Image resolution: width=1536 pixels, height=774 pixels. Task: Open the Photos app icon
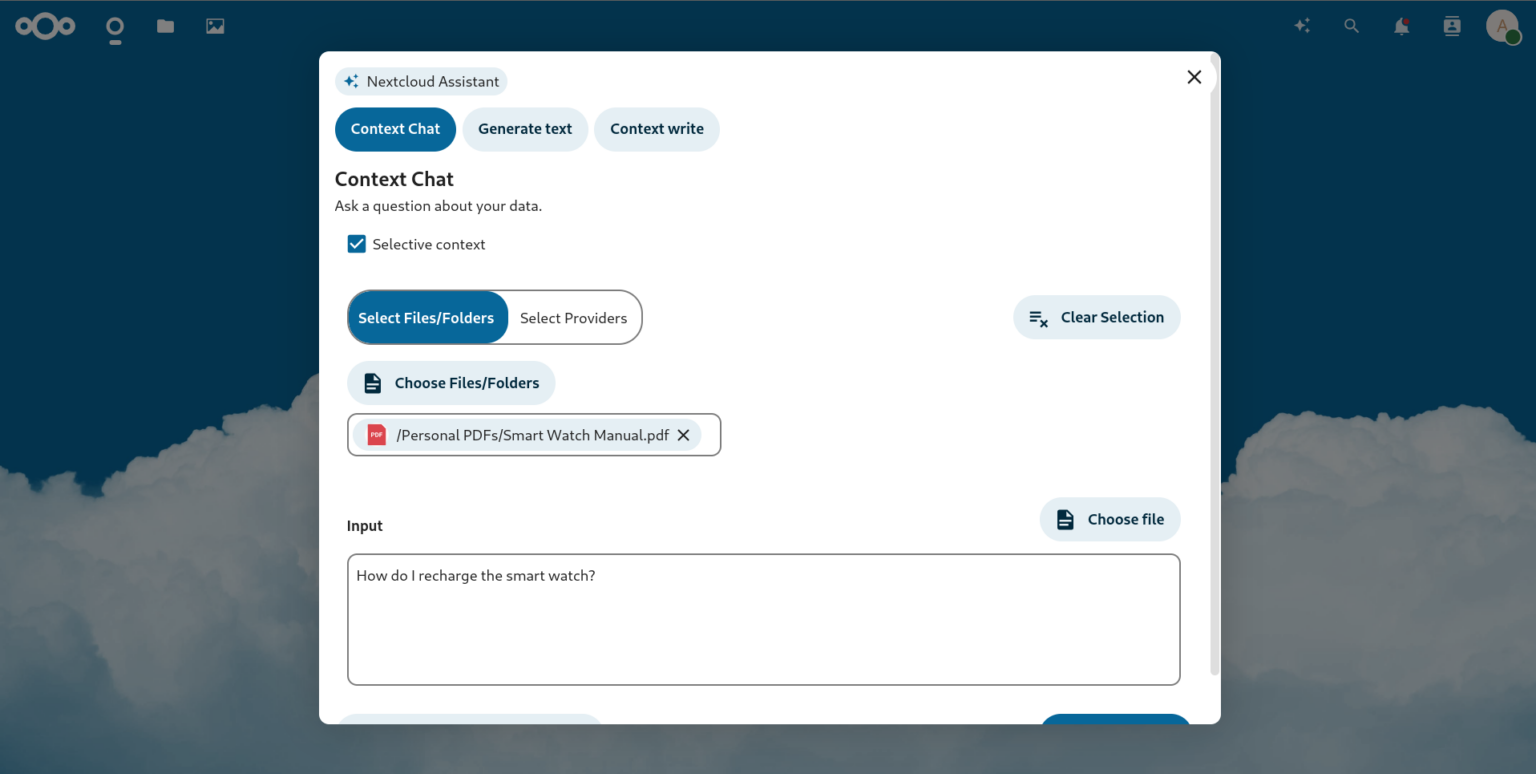click(x=215, y=26)
